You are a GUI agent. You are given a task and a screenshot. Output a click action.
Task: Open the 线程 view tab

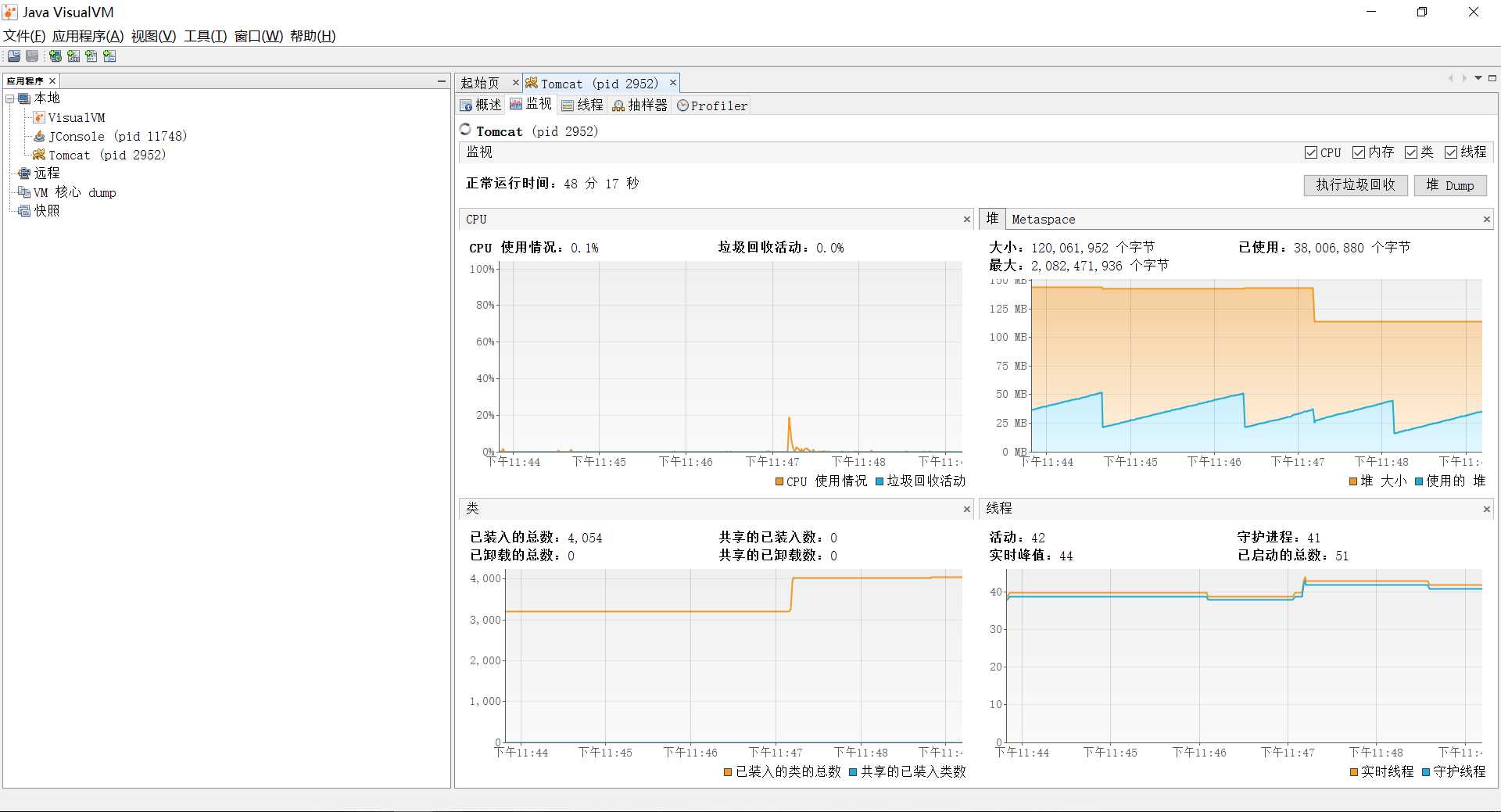click(582, 105)
